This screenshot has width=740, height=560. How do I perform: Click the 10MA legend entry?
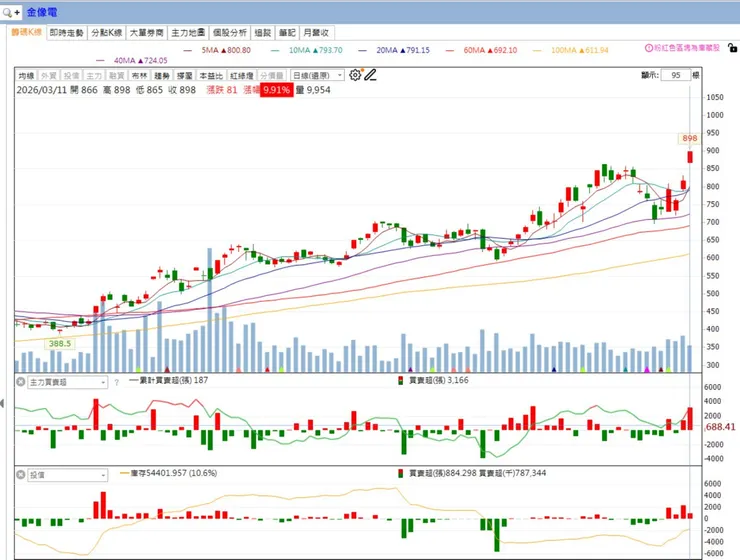(x=307, y=50)
